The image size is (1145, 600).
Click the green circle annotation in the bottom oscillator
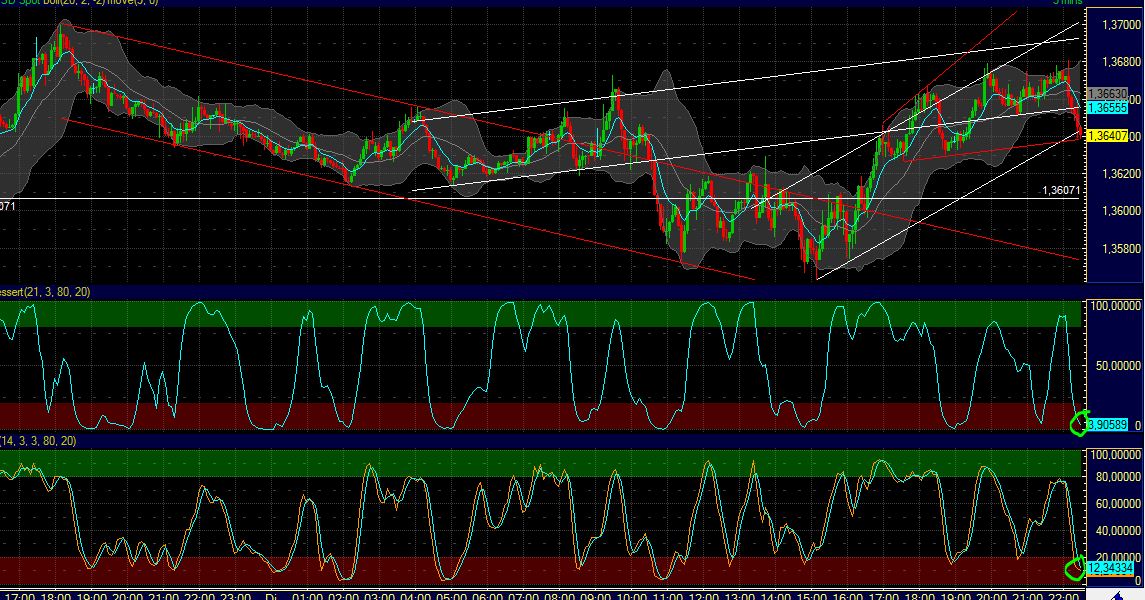1076,569
